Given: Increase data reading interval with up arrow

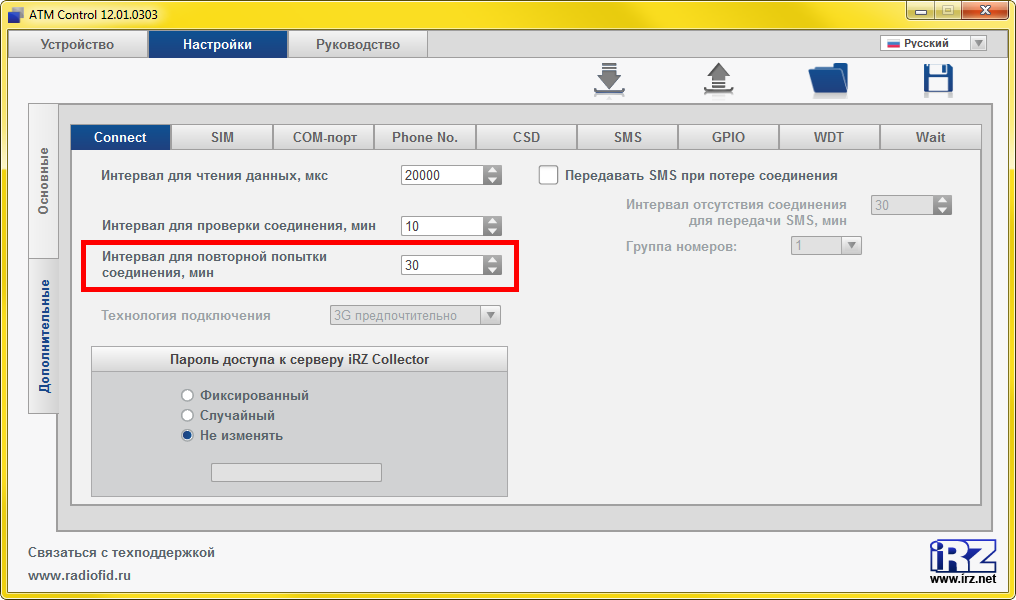Looking at the screenshot, I should tap(492, 170).
